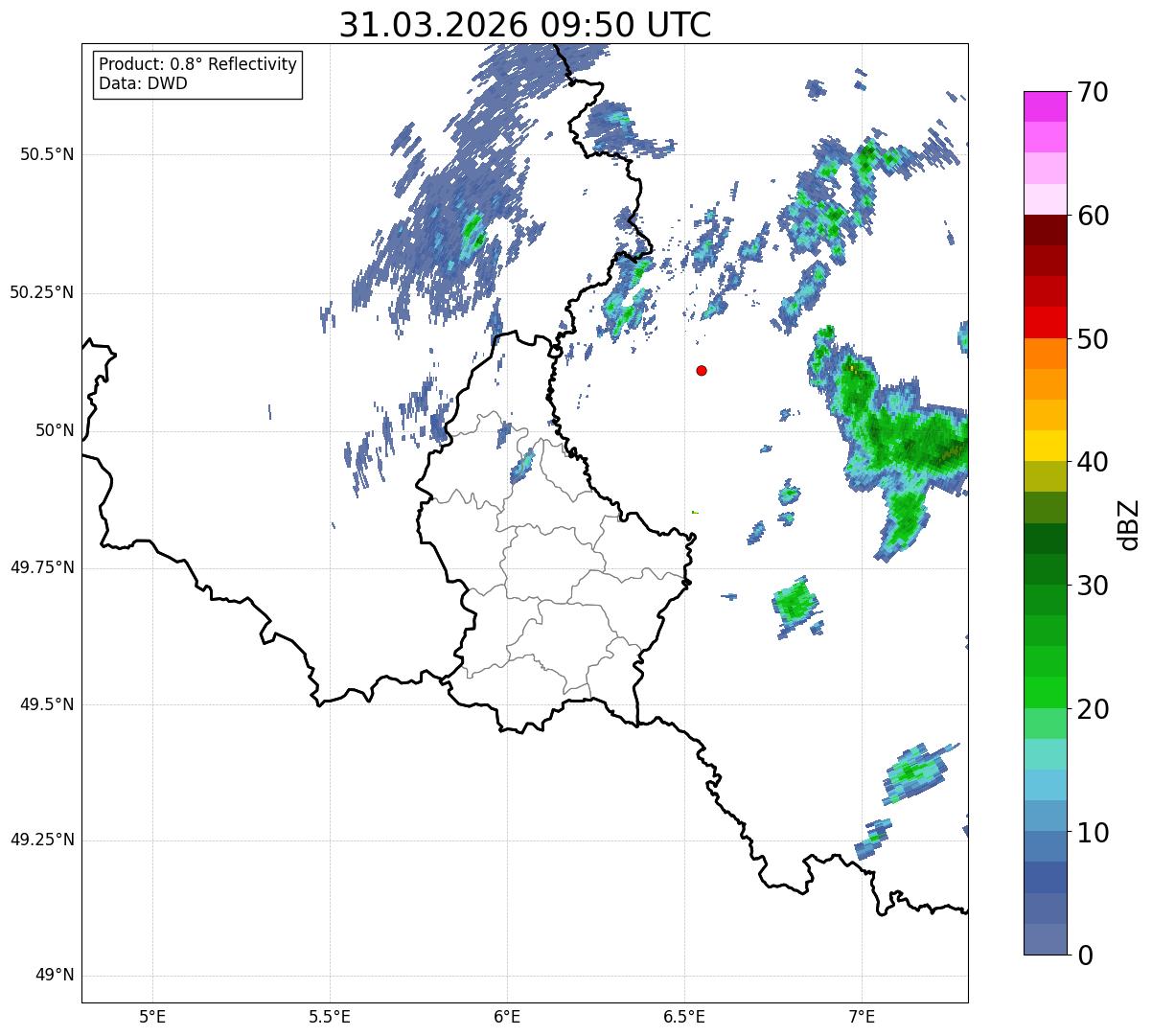This screenshot has height=1036, width=1152.
Task: Click the 60 tick on colorbar
Action: [1093, 216]
